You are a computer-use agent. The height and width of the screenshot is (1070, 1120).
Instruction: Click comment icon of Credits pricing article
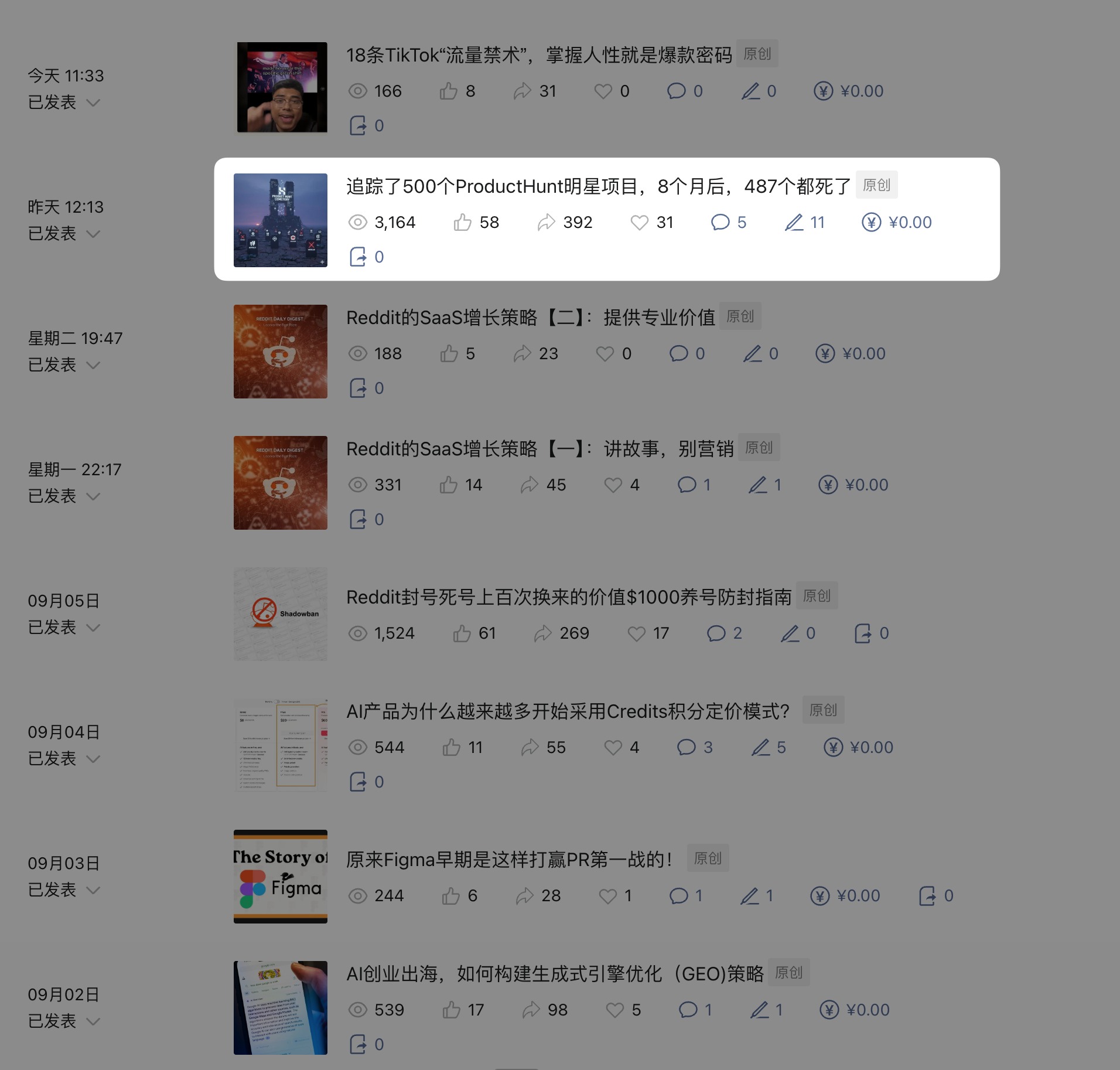(686, 748)
